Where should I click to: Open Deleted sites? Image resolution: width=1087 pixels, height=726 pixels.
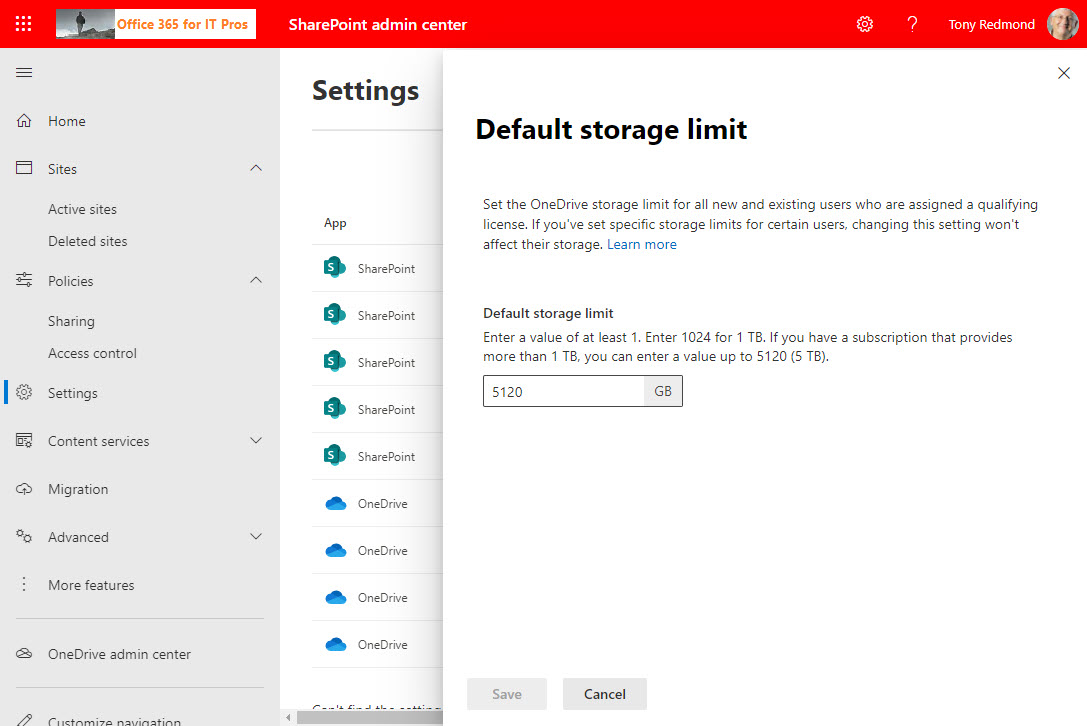[87, 241]
